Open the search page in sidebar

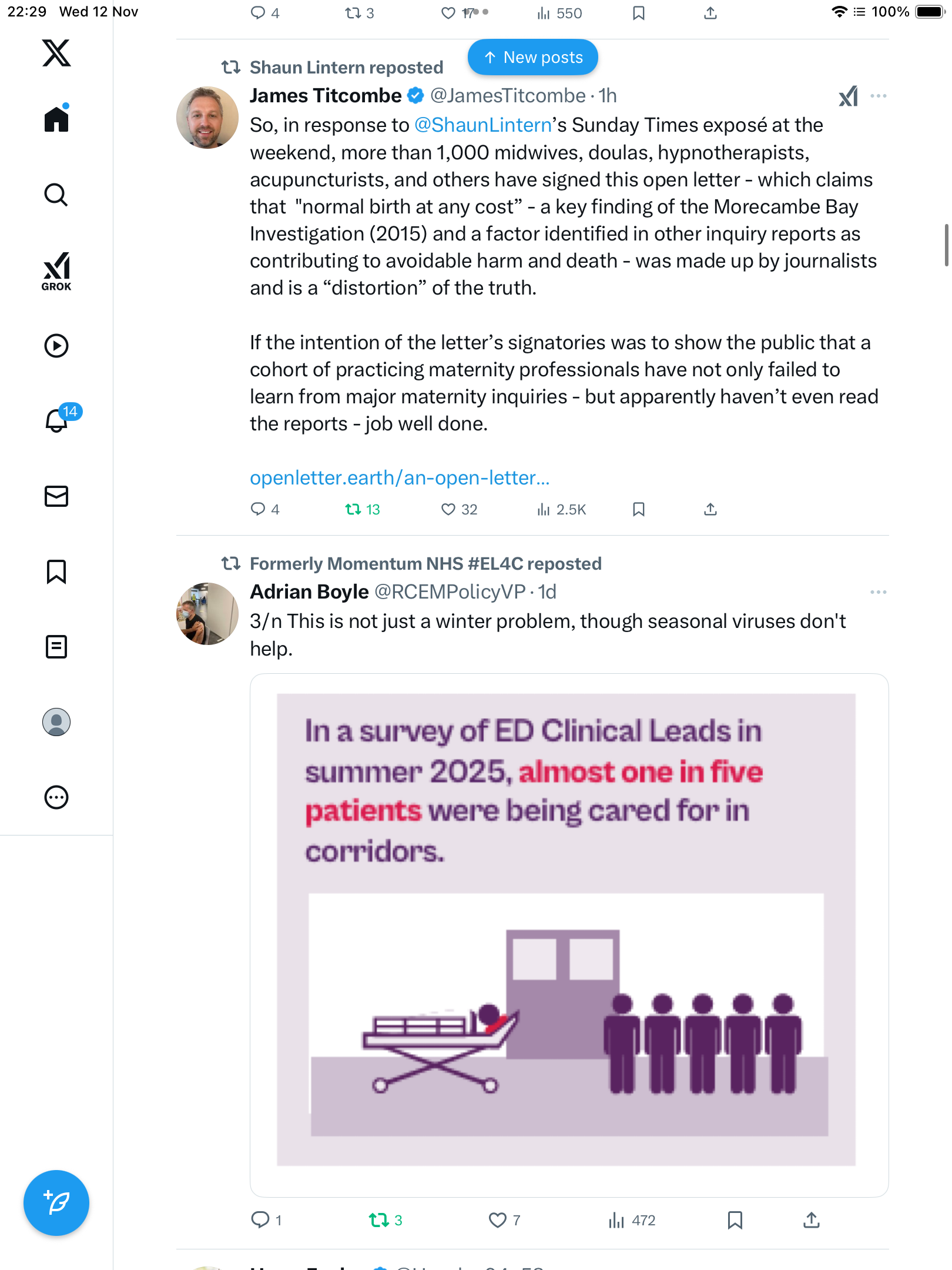56,195
